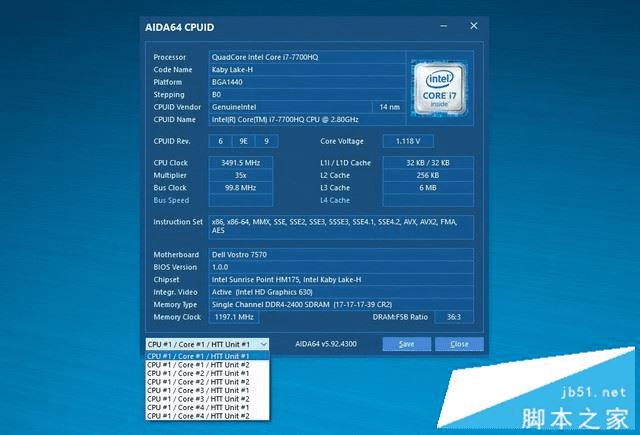Minimize the AIDA64 CPUID window
The height and width of the screenshot is (435, 640).
(444, 26)
